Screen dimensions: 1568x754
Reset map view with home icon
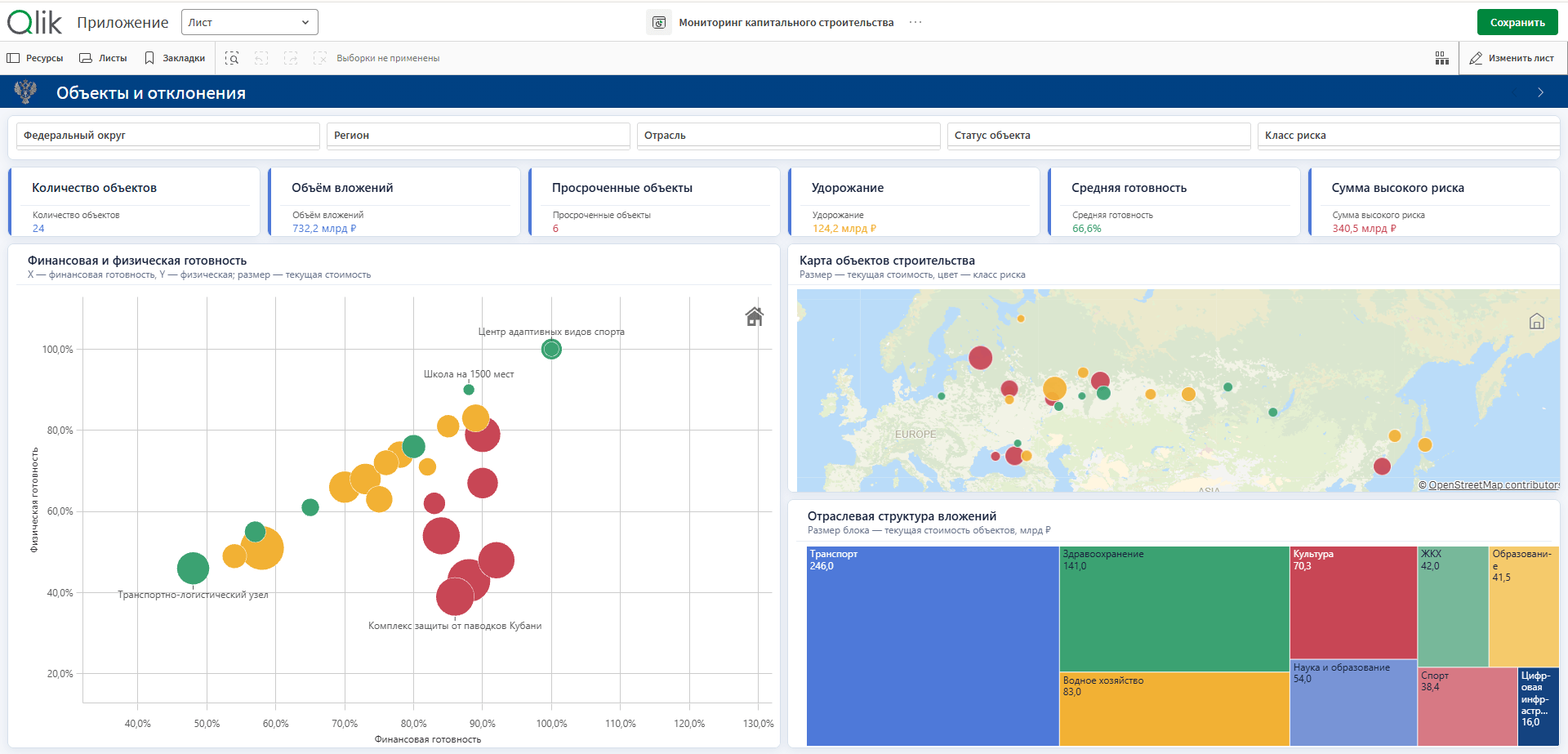1536,321
